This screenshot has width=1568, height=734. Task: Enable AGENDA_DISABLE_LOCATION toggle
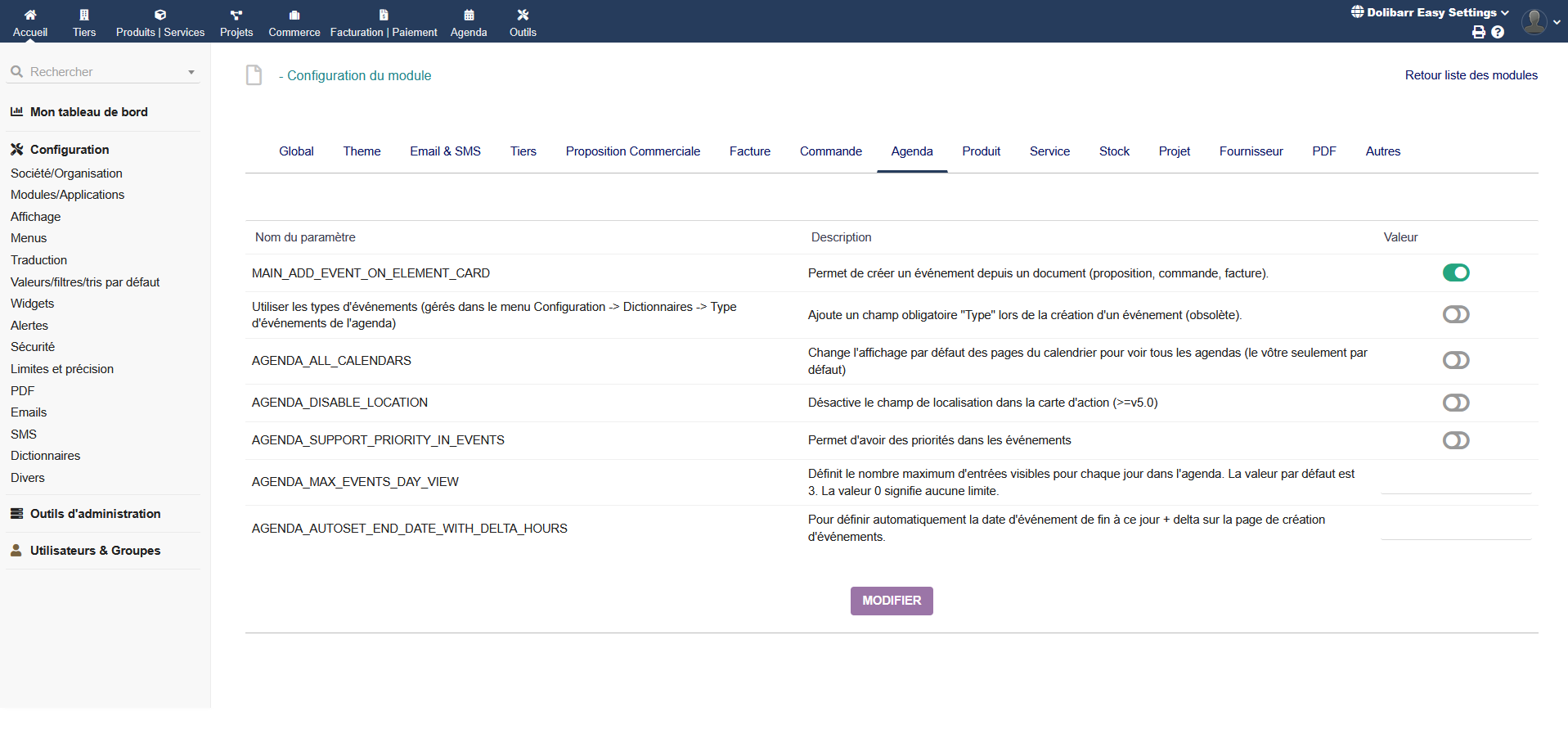(x=1456, y=403)
